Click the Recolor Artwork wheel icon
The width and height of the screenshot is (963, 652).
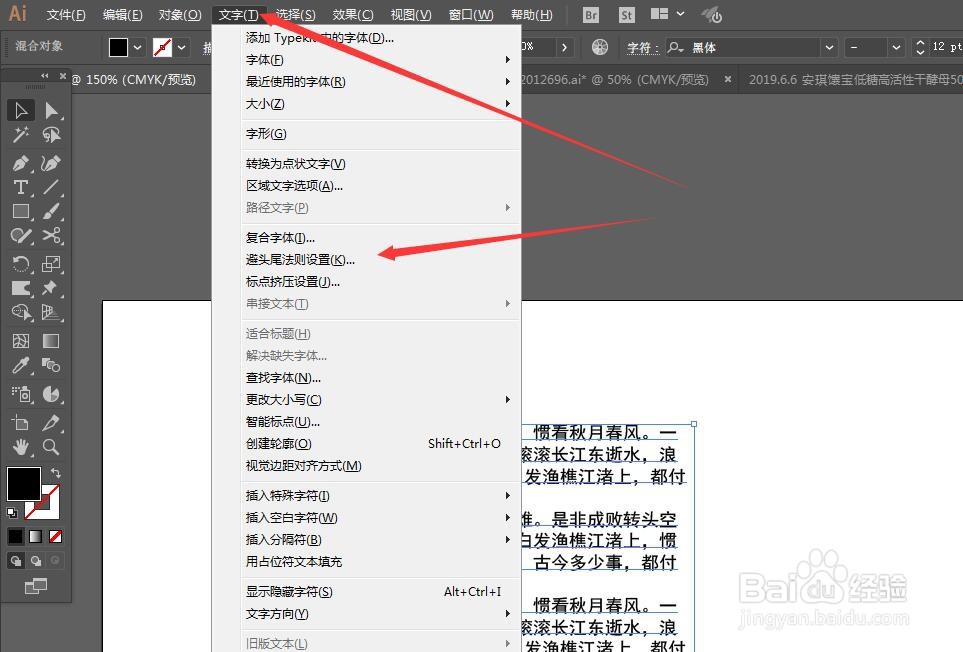click(599, 47)
